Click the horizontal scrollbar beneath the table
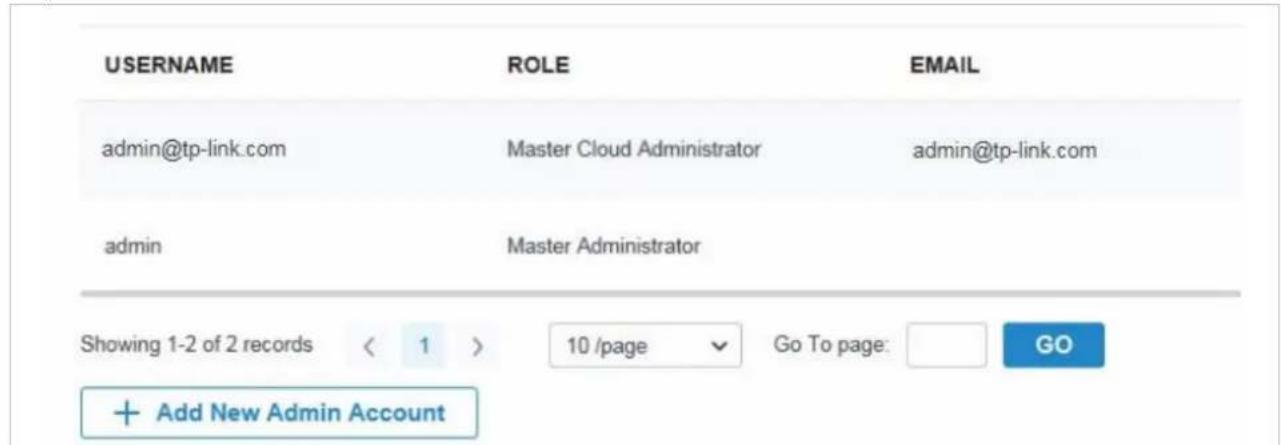 pos(658,294)
